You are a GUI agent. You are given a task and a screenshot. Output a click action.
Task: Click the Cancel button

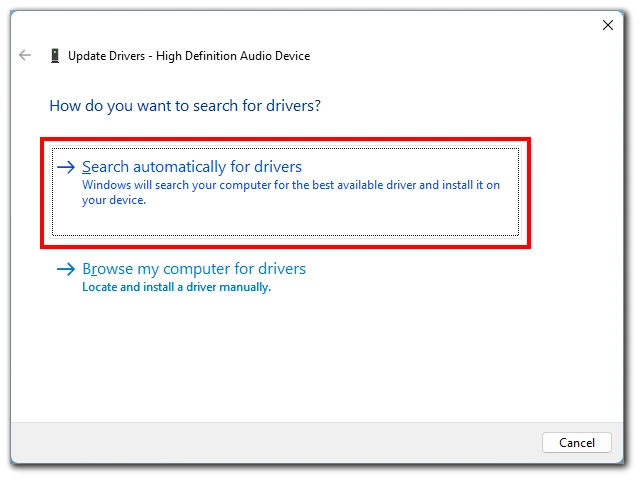[x=576, y=443]
